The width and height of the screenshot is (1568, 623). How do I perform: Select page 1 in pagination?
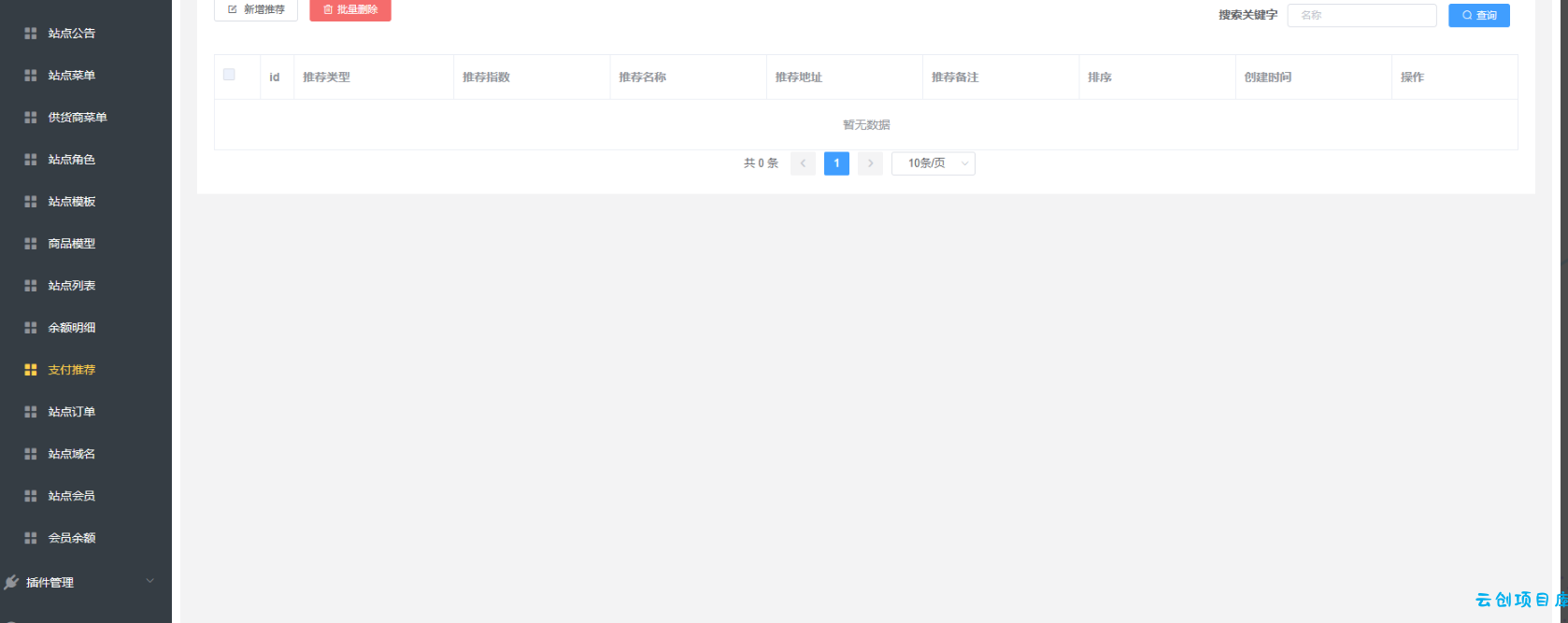pos(836,163)
